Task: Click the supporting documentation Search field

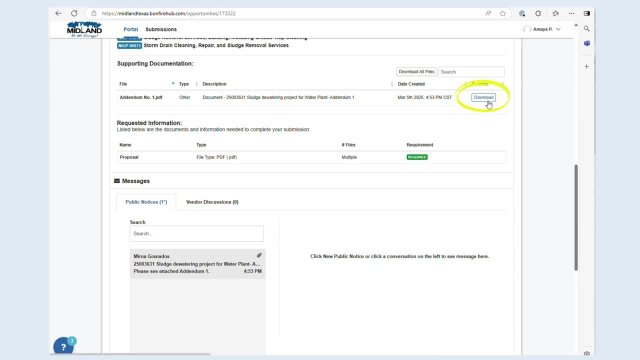Action: [x=471, y=72]
